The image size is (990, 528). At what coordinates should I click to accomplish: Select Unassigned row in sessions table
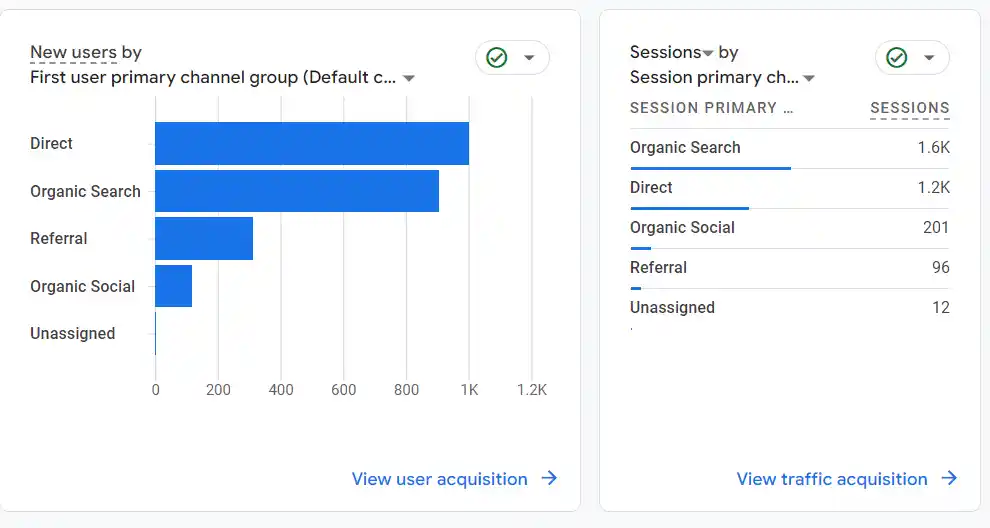coord(789,308)
